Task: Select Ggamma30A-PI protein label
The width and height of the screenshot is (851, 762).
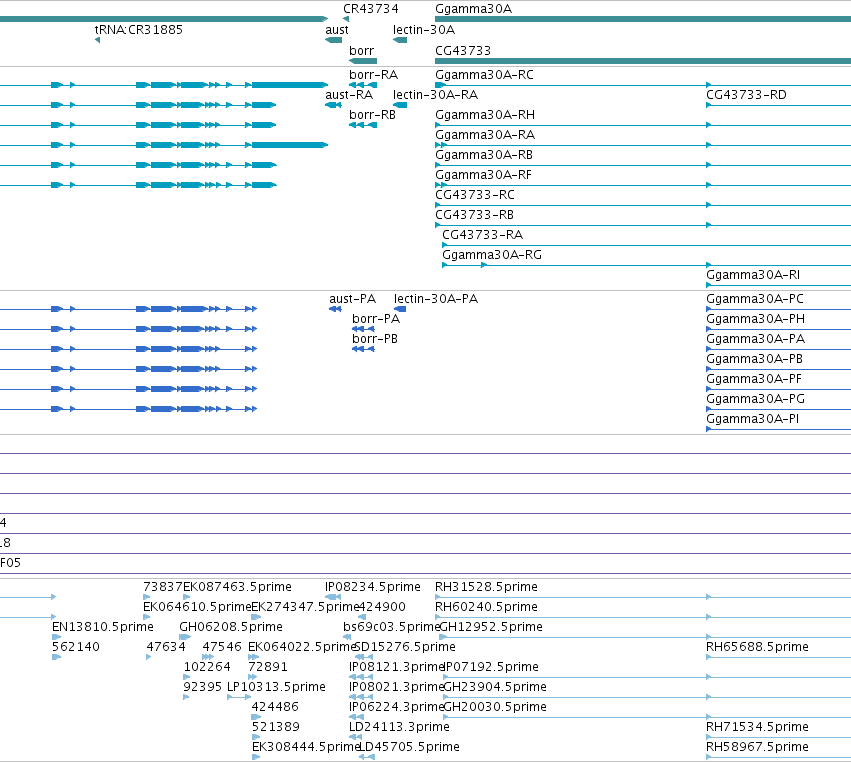Action: (x=752, y=419)
